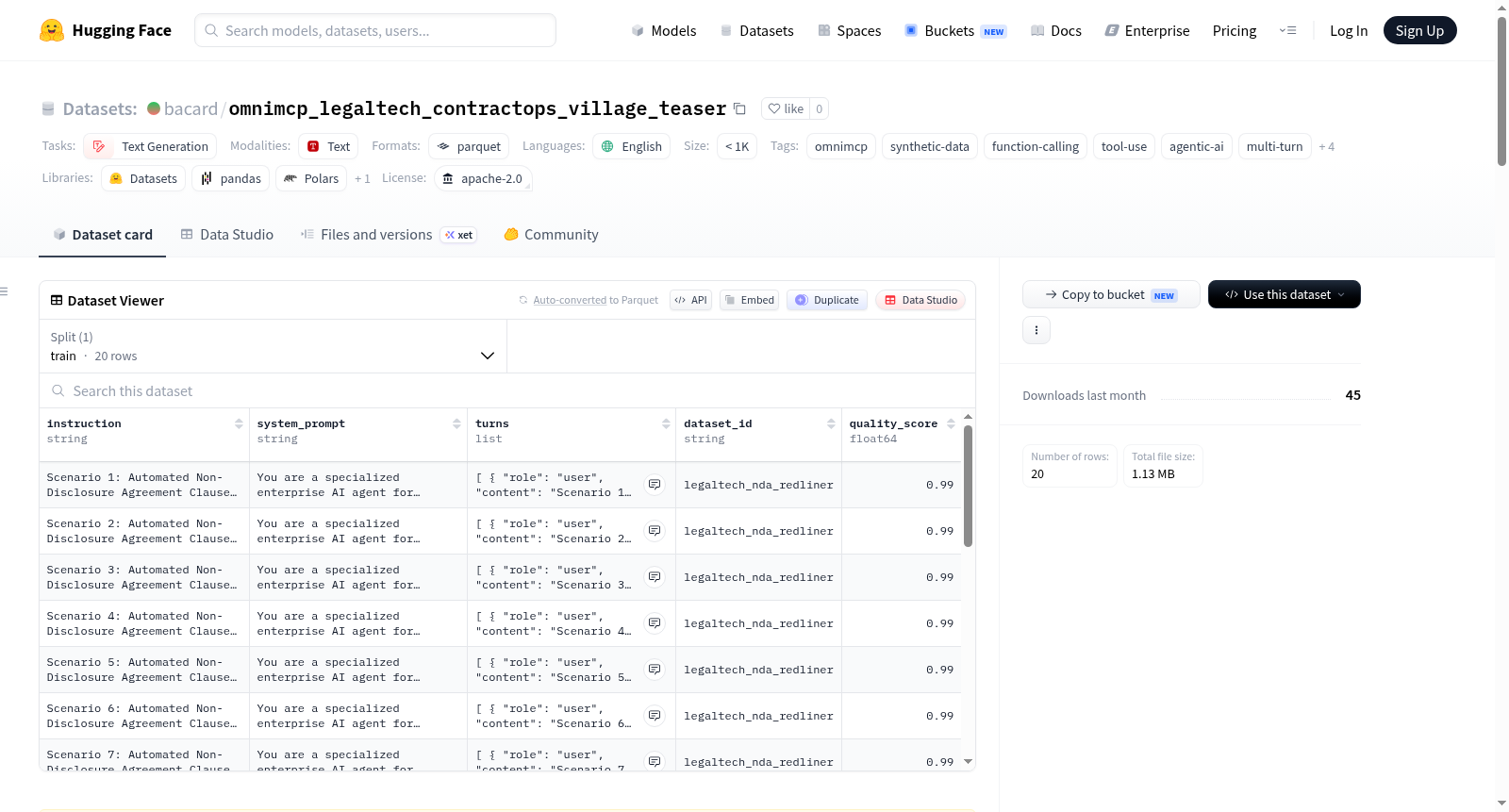
Task: Go to Models in the top navigation
Action: 664,30
